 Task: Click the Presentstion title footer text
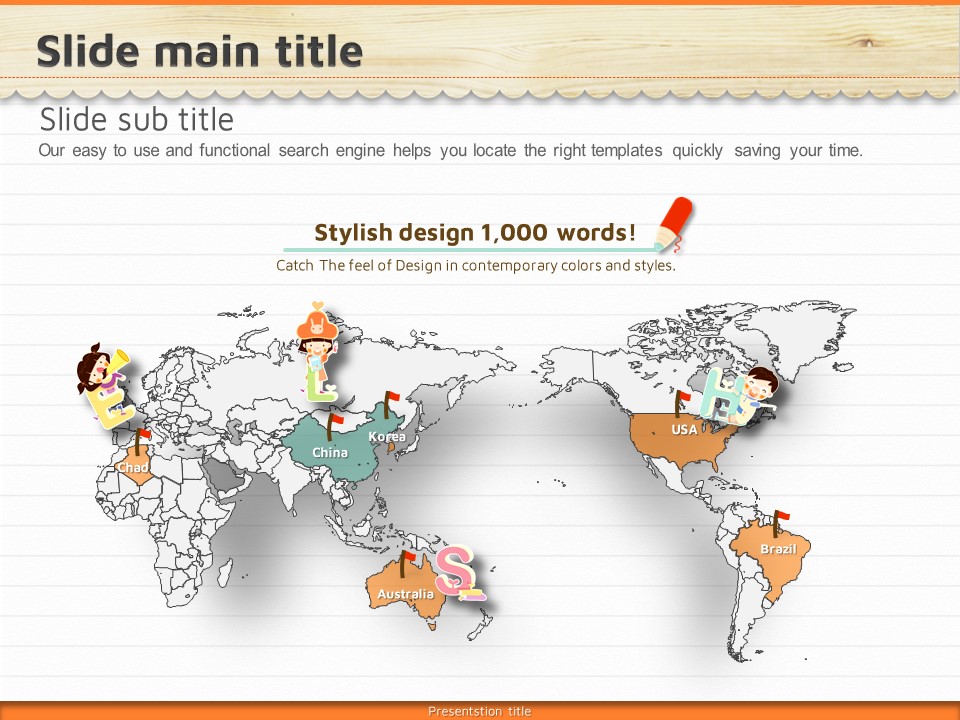click(x=480, y=711)
